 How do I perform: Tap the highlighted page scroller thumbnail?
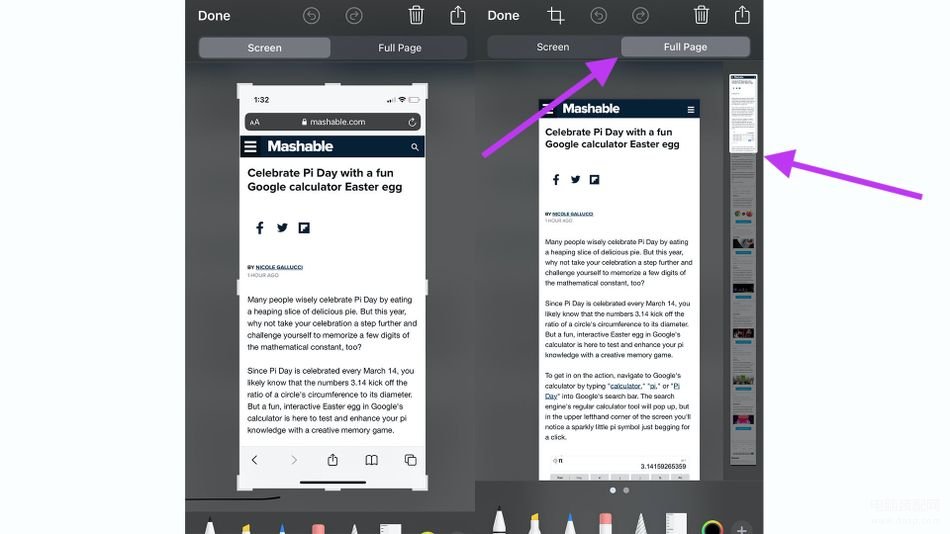tap(743, 113)
